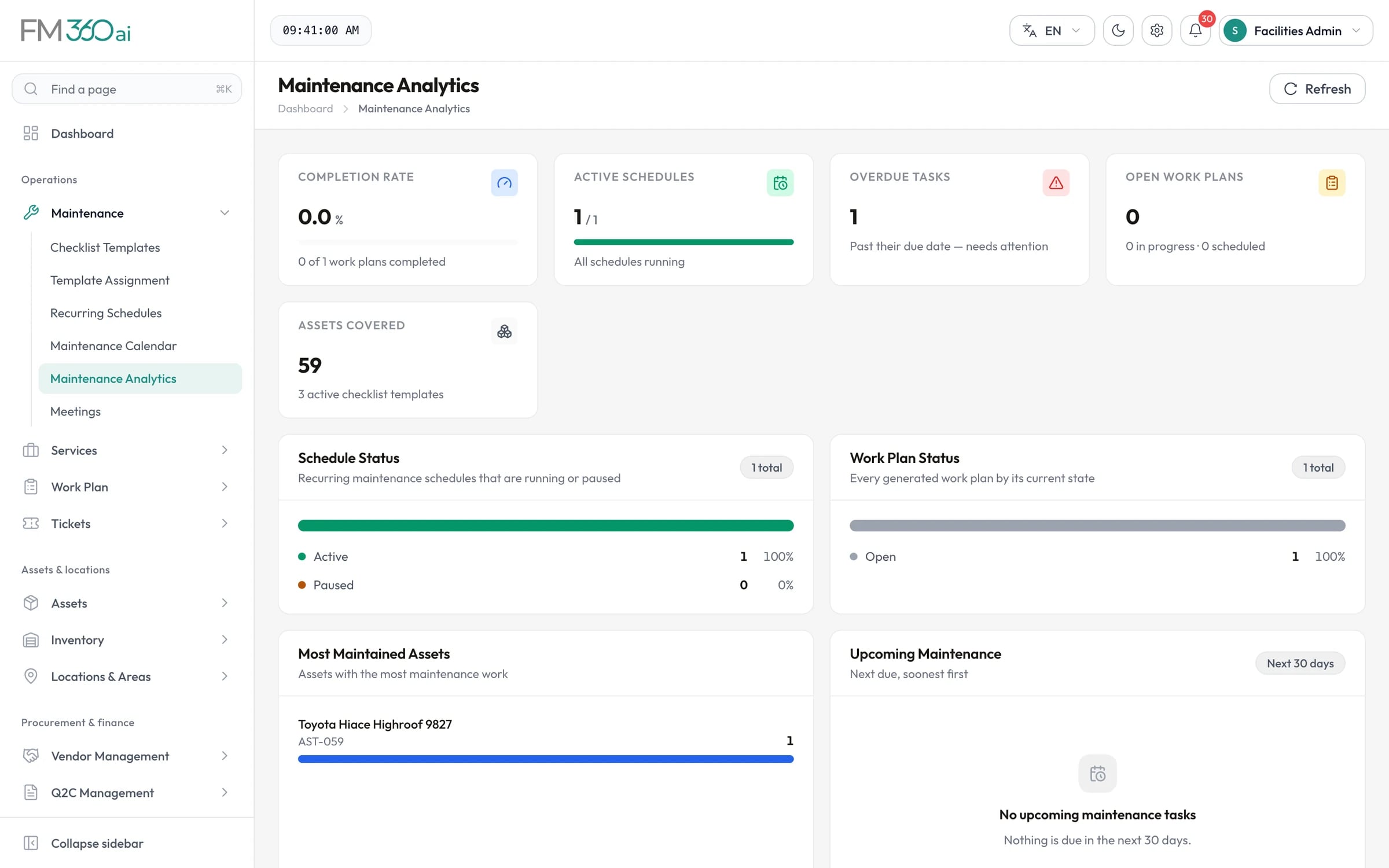Click the Services briefcase icon
Viewport: 1389px width, 868px height.
(x=31, y=450)
